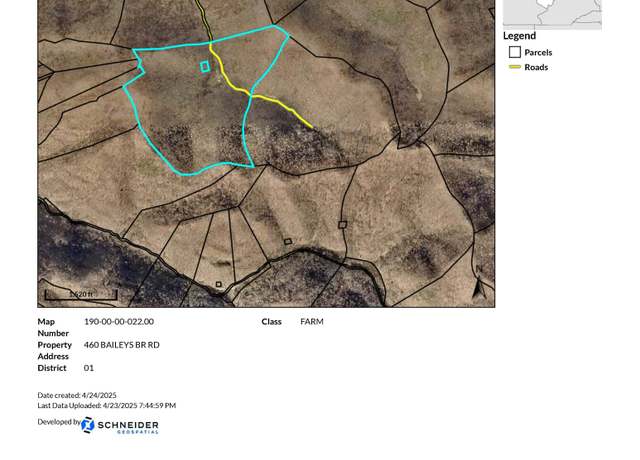Click the SCHNEIDER GEOSPATIAL text link
Screen dimensions: 640x460
click(x=128, y=427)
